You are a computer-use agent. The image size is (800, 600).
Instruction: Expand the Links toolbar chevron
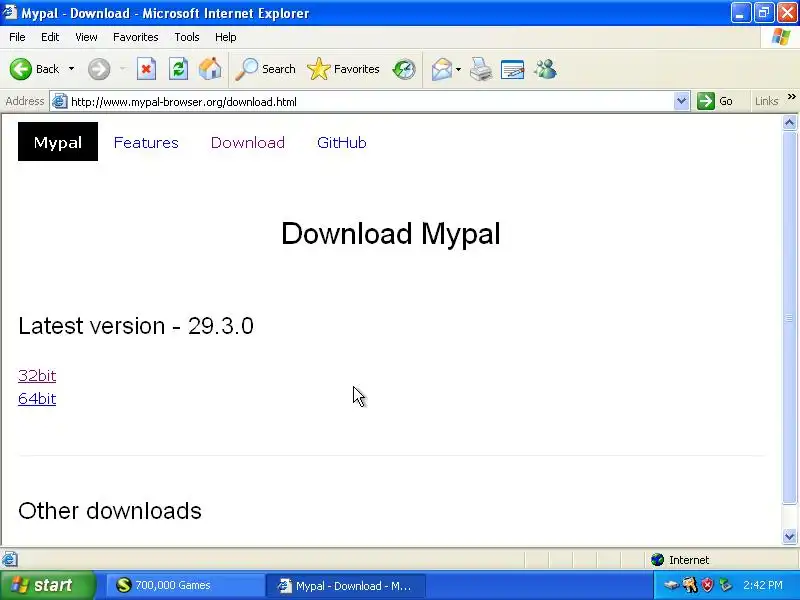(791, 97)
